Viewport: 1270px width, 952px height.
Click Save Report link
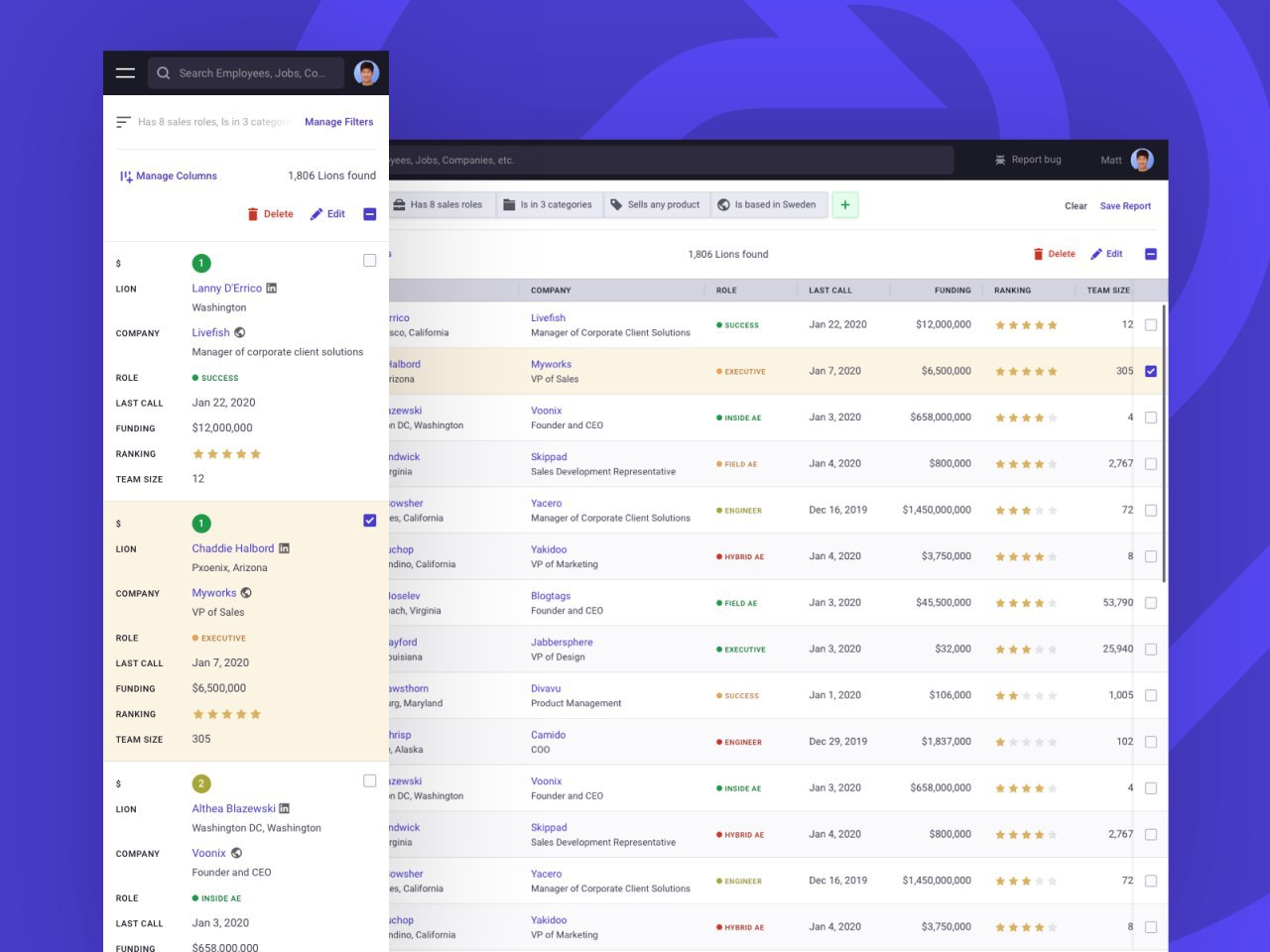[x=1125, y=206]
